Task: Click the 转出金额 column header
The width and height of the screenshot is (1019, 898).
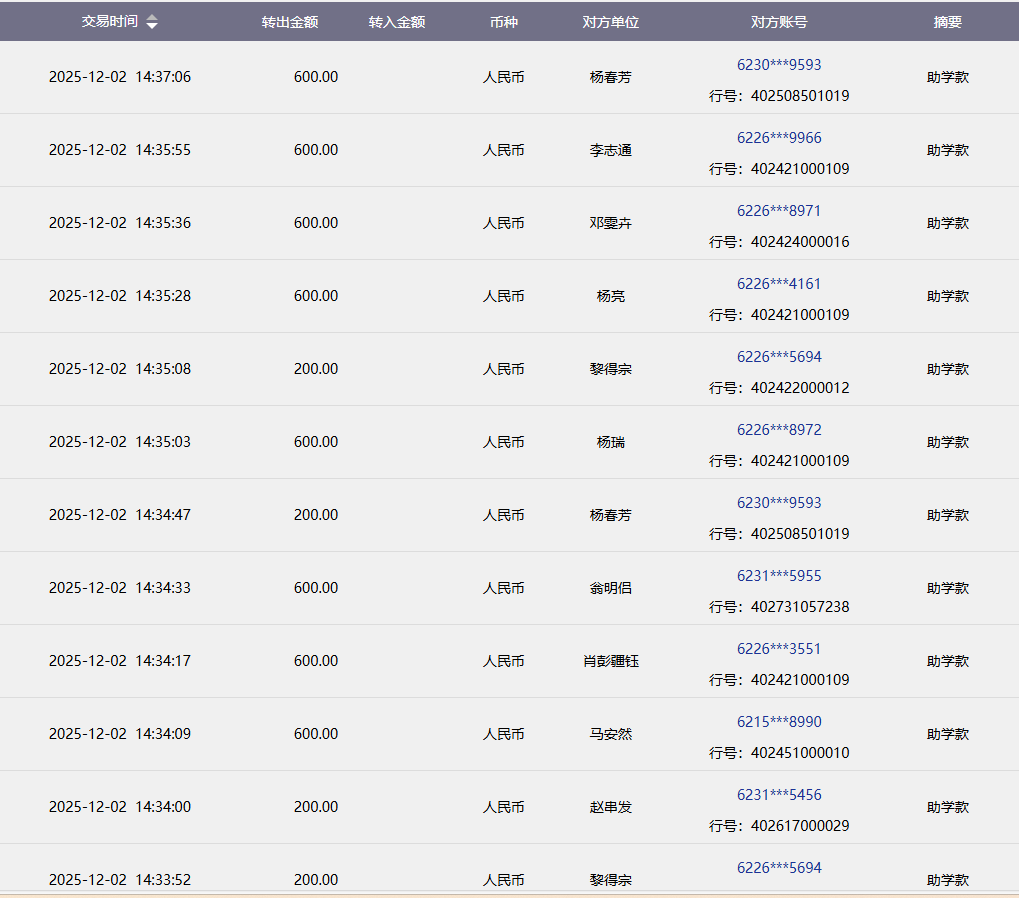Action: point(290,22)
